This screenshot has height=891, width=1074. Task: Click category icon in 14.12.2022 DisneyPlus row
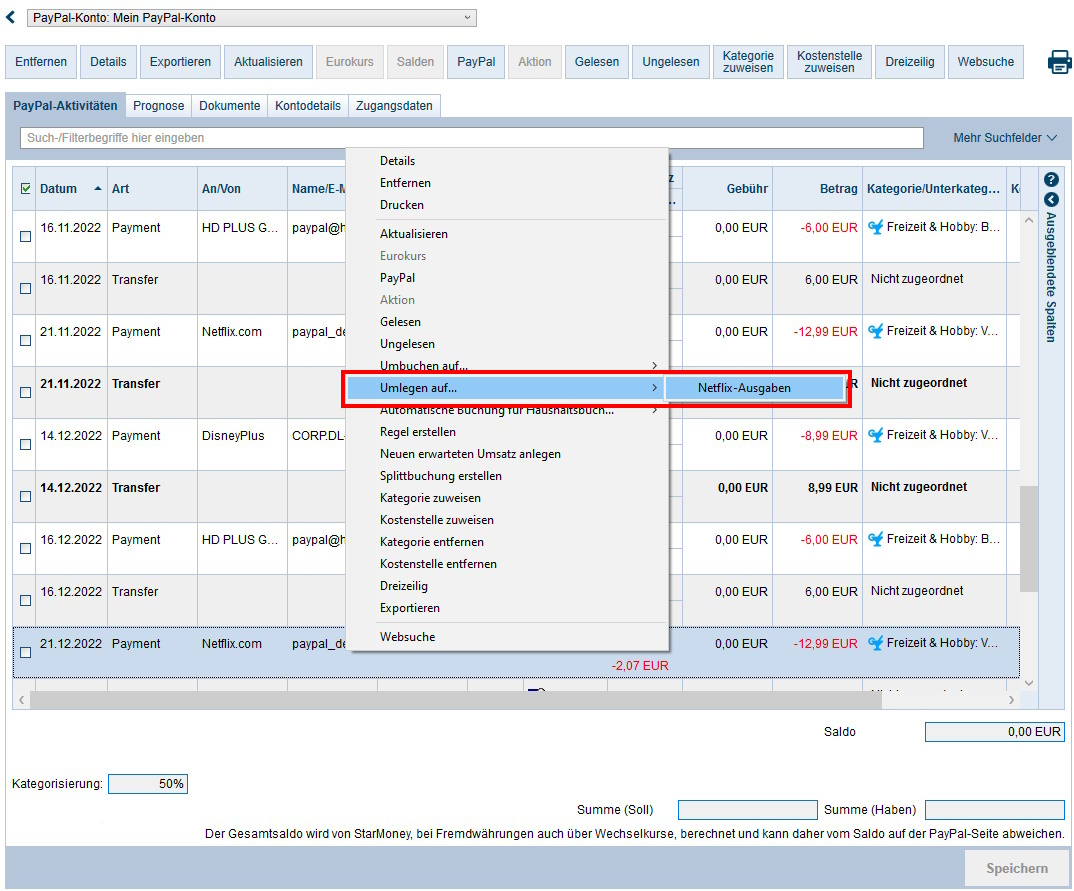click(876, 436)
